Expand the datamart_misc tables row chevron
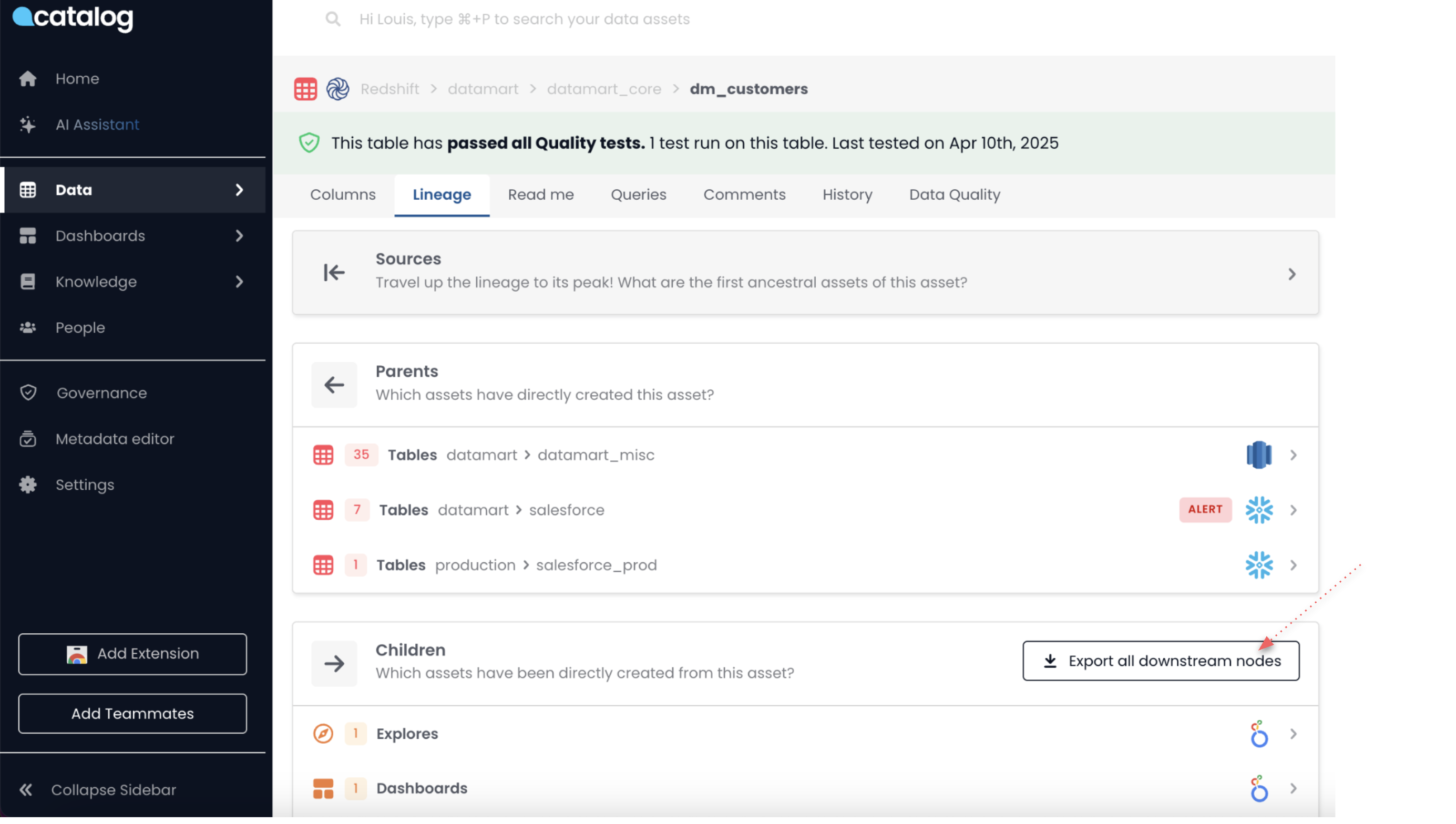Image resolution: width=1456 pixels, height=824 pixels. [x=1293, y=455]
